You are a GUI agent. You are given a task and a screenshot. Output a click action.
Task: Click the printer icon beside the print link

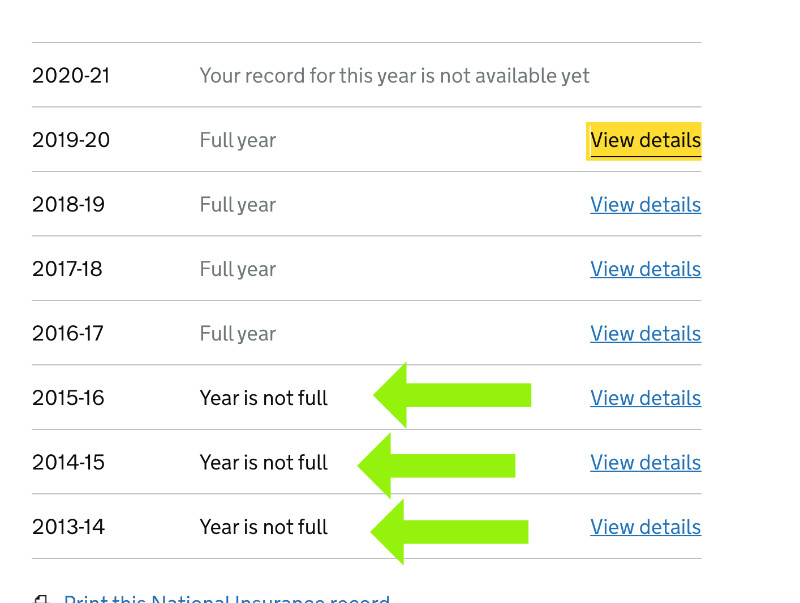click(41, 599)
